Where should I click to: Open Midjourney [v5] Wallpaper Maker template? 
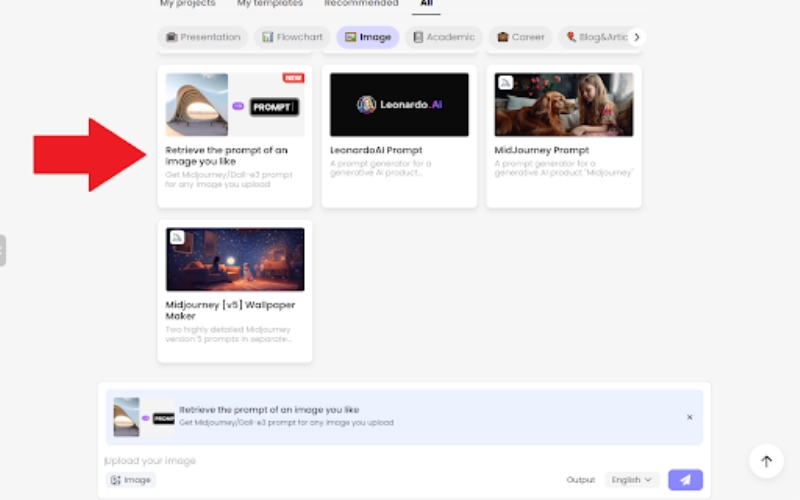[x=235, y=290]
